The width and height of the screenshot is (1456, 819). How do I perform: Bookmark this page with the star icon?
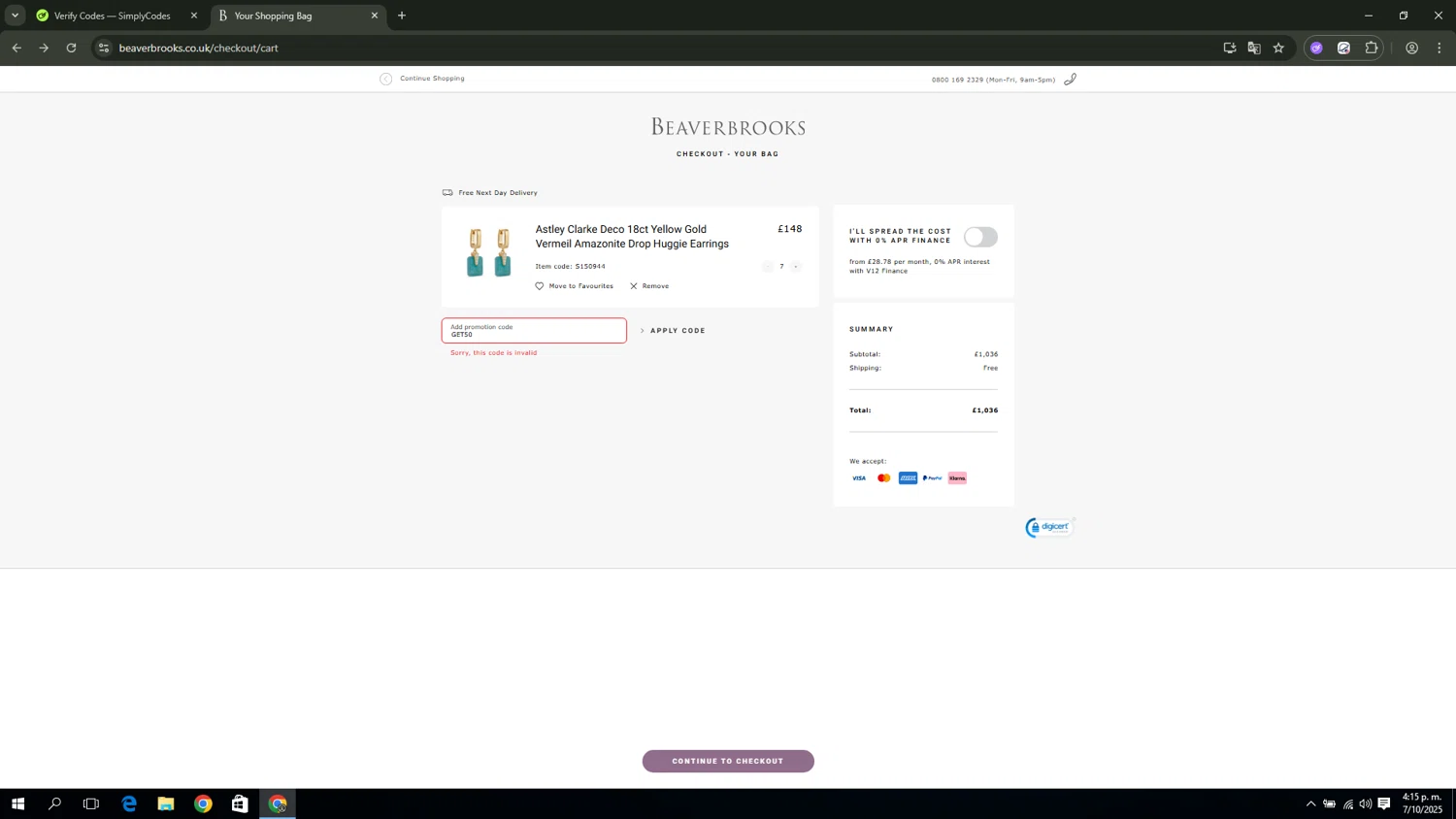(x=1278, y=48)
